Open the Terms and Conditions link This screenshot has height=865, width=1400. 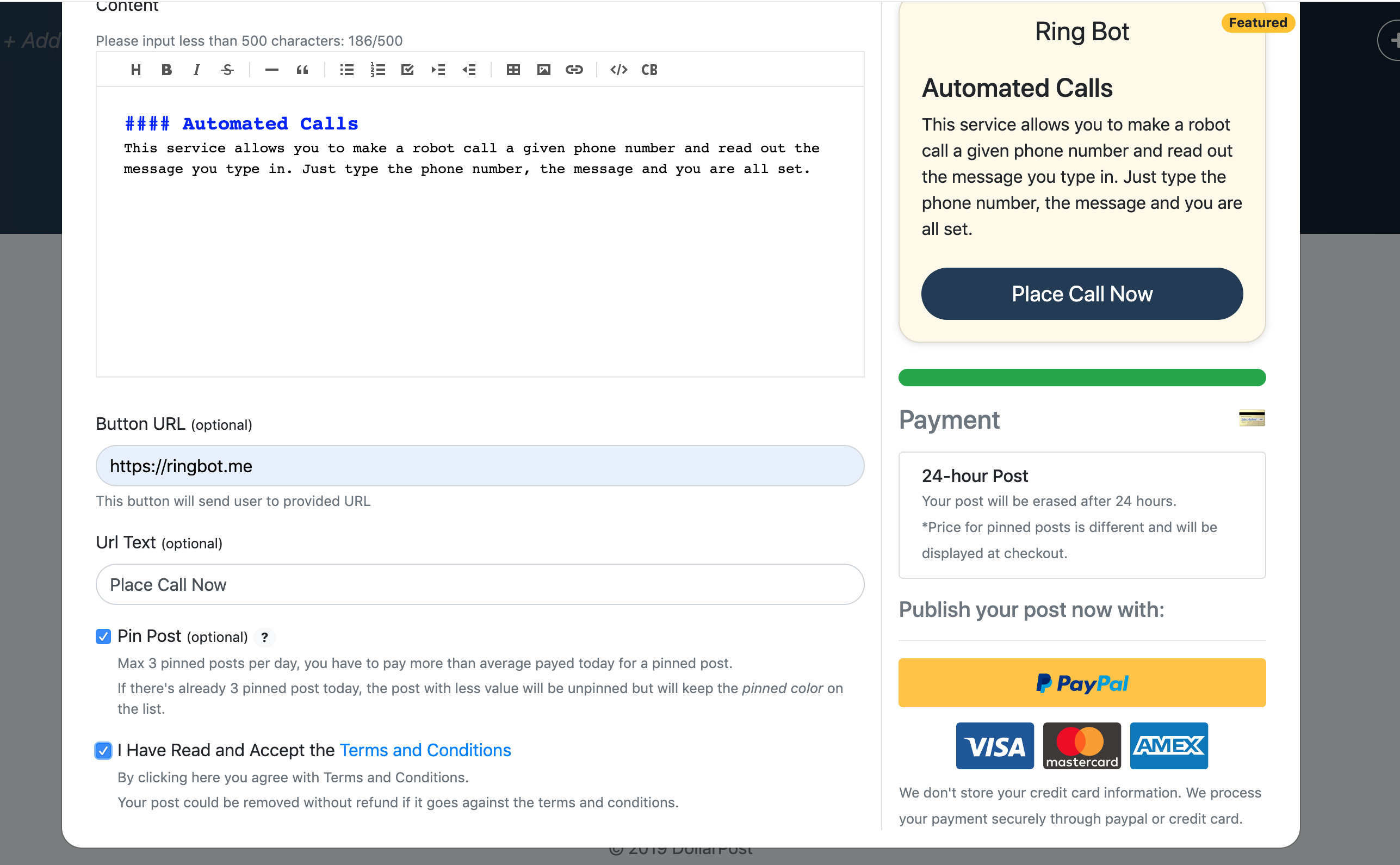point(425,750)
